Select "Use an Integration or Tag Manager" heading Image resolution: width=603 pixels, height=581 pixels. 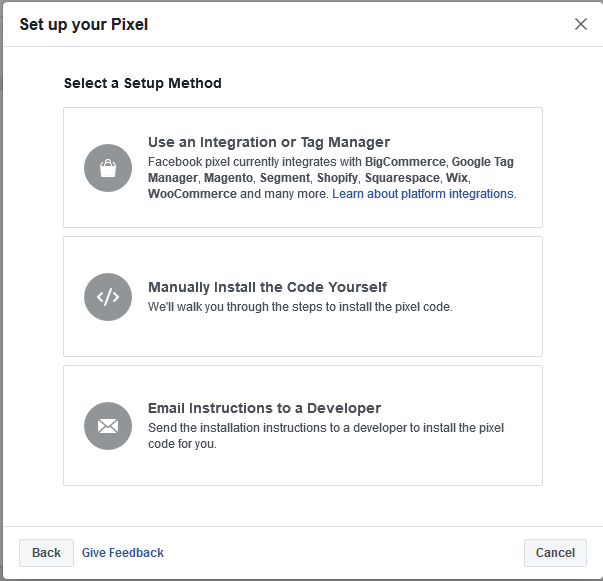coord(269,142)
